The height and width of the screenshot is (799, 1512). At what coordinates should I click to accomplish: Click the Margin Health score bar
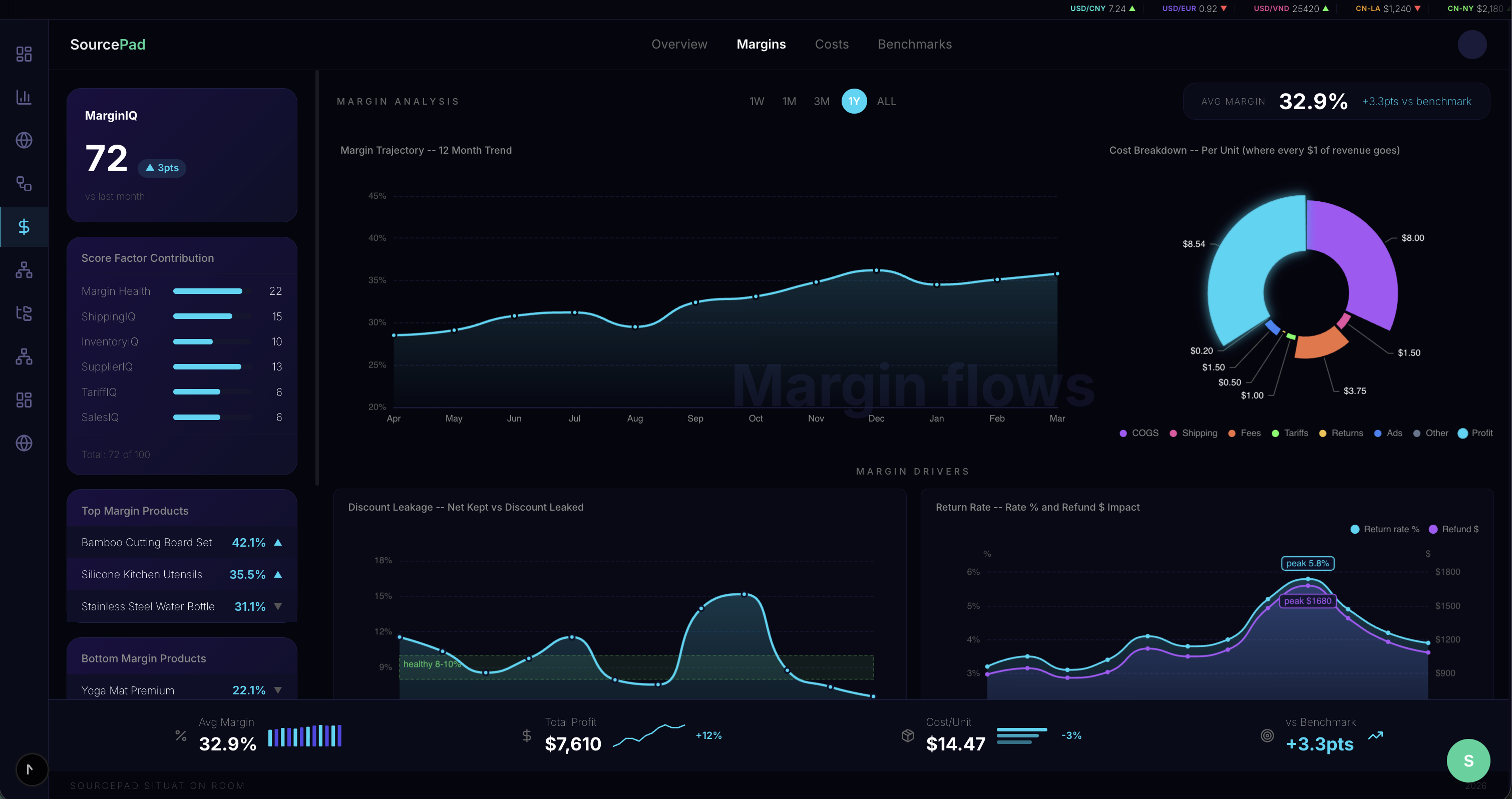[x=208, y=291]
